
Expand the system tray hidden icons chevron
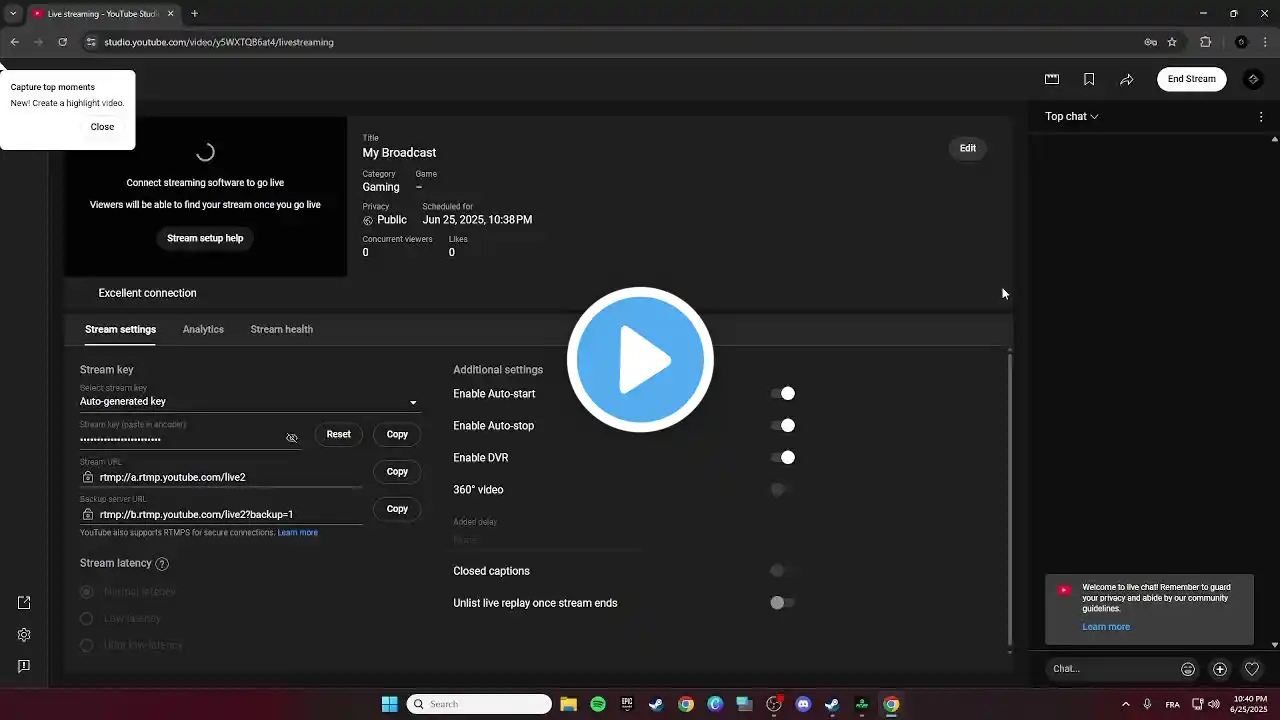[x=1126, y=704]
